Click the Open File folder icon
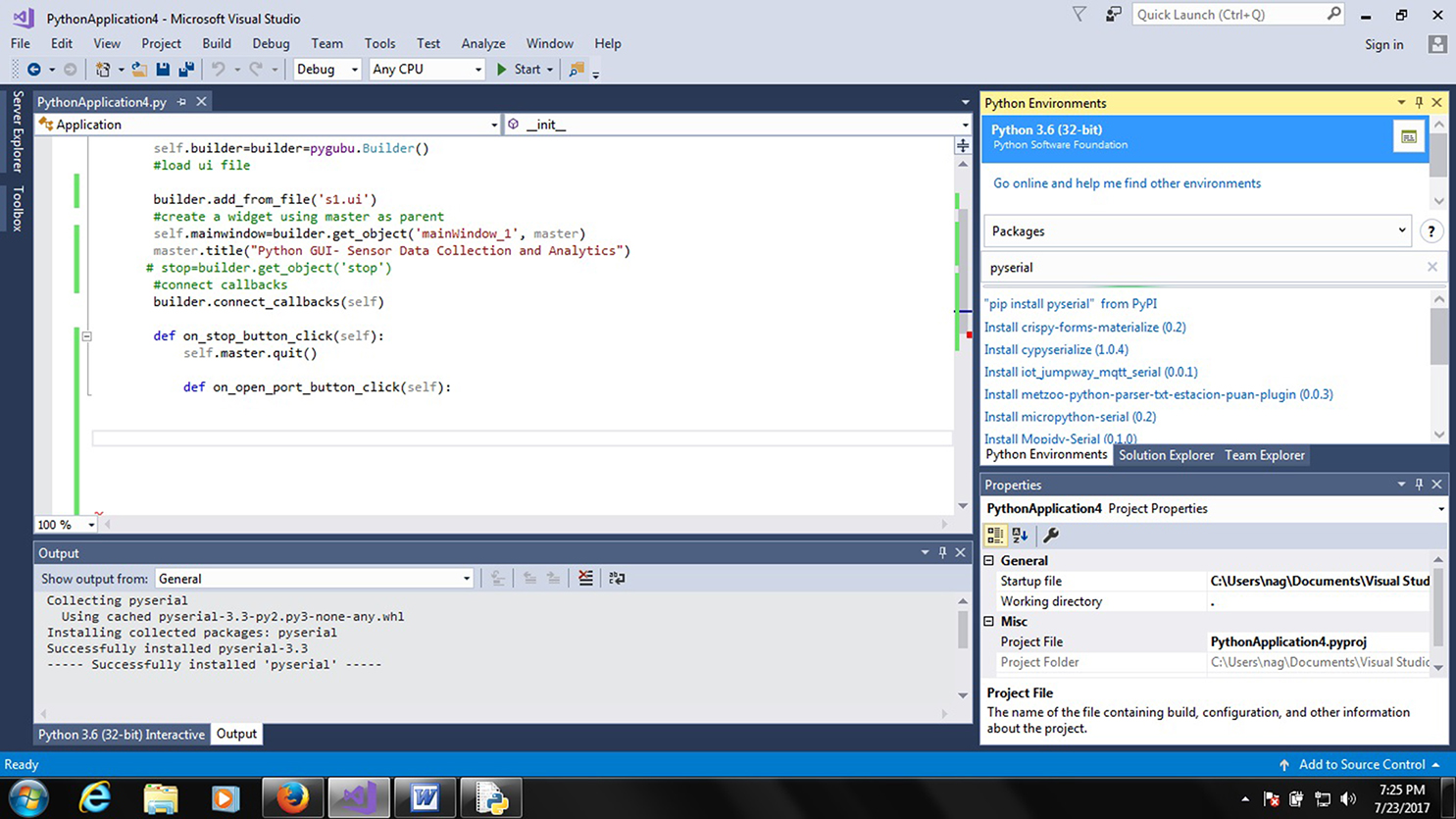 (x=139, y=70)
